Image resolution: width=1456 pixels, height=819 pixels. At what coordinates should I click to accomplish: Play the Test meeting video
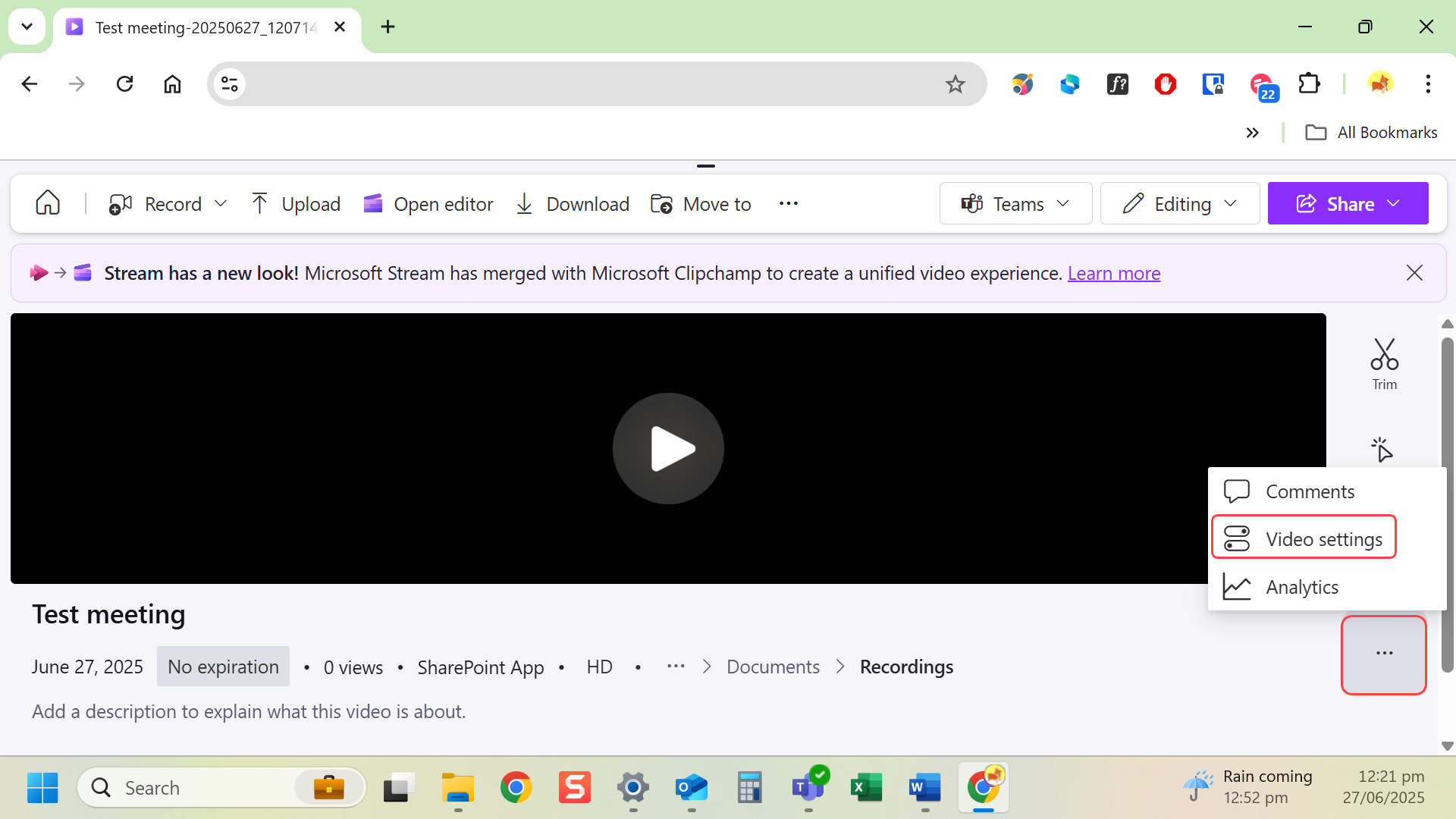point(668,448)
